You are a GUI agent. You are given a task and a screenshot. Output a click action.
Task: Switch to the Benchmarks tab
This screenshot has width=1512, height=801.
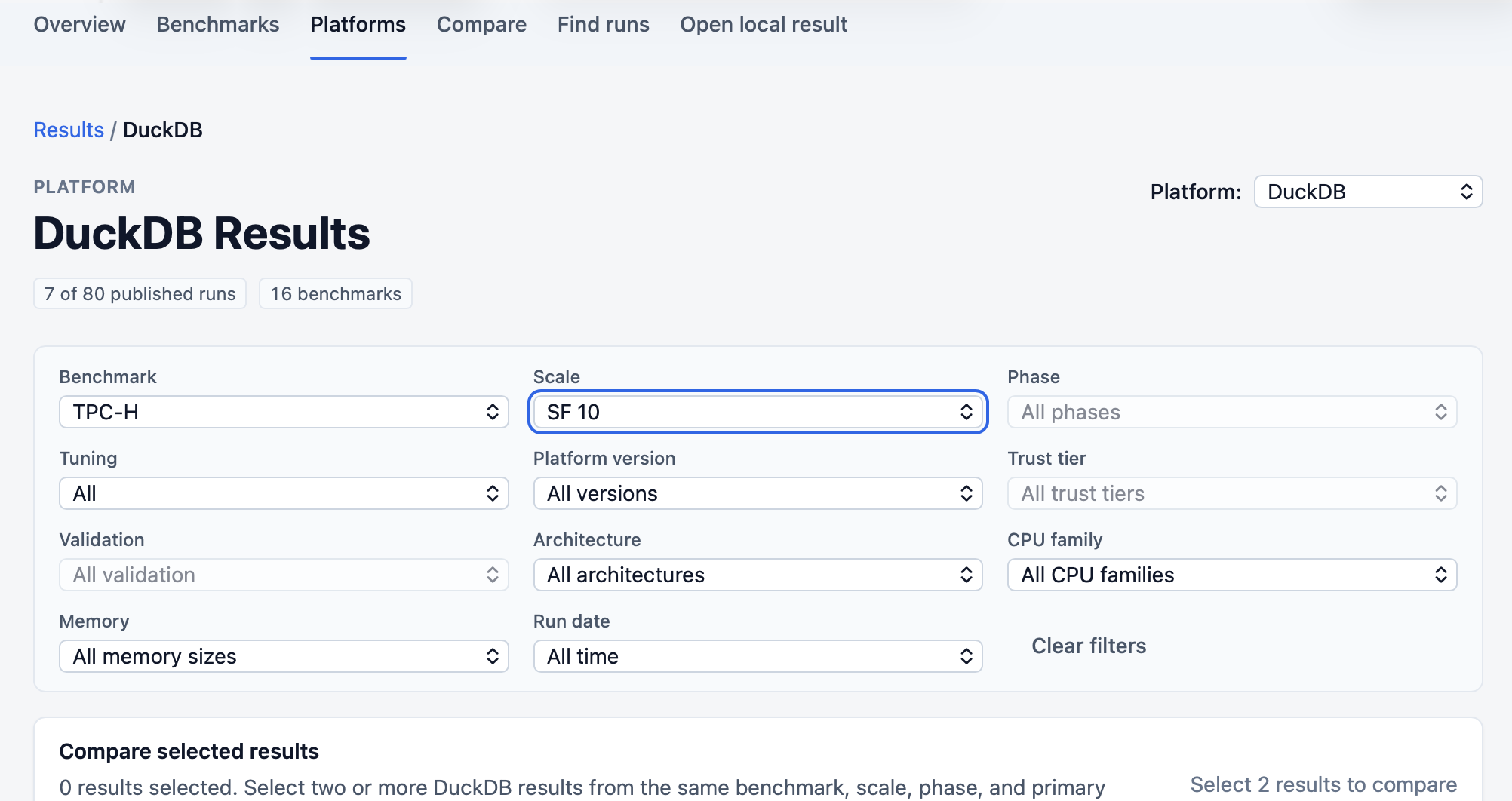[x=218, y=24]
